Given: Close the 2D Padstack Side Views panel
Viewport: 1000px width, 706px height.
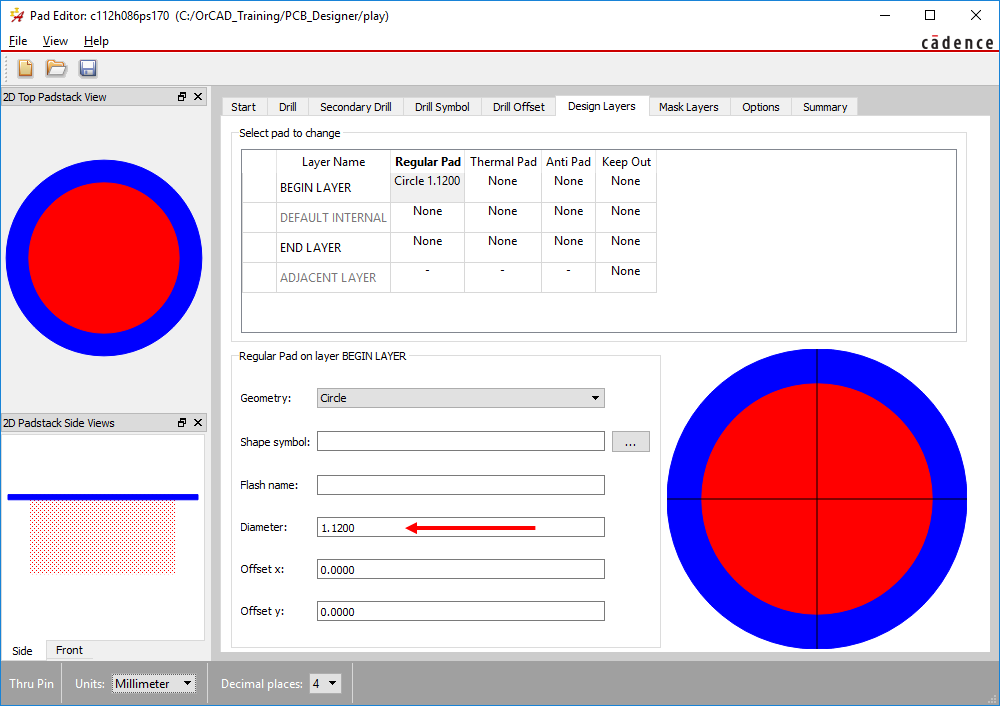Looking at the screenshot, I should pyautogui.click(x=198, y=423).
